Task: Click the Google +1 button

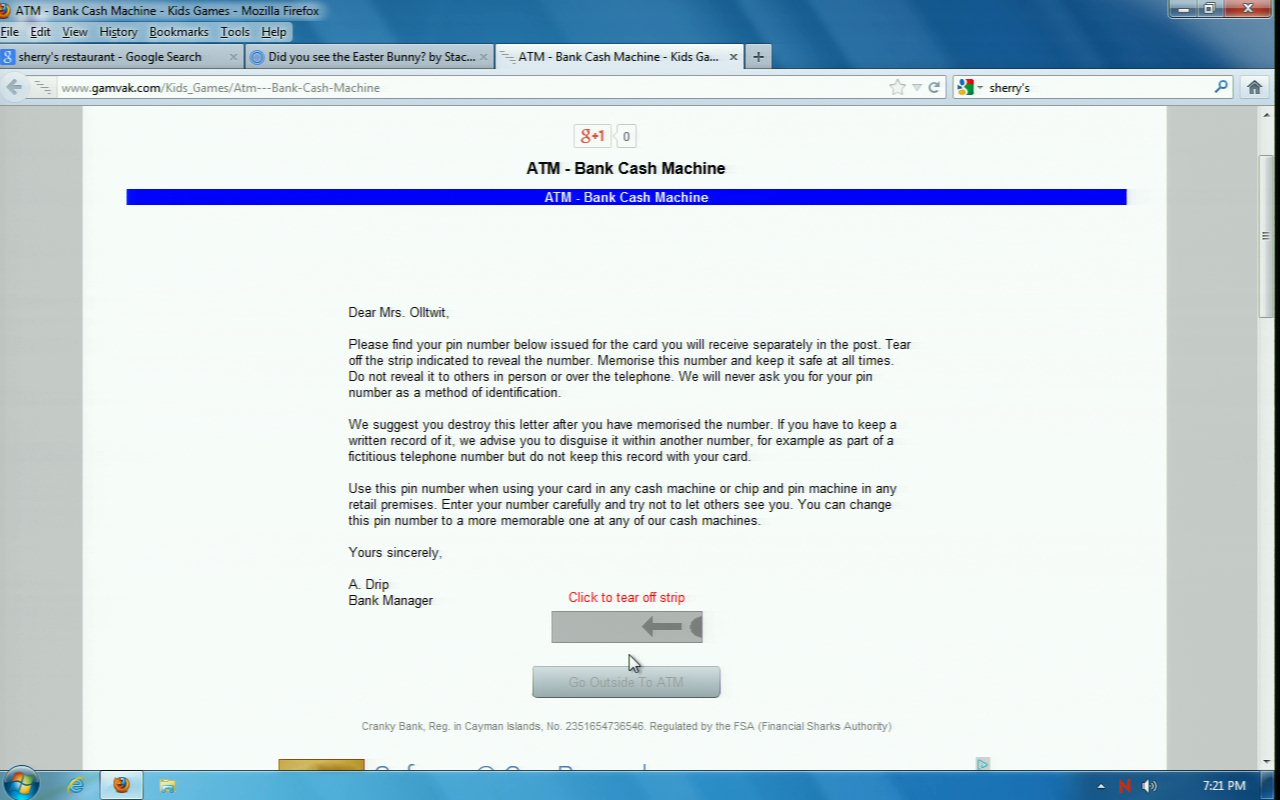Action: click(x=592, y=136)
